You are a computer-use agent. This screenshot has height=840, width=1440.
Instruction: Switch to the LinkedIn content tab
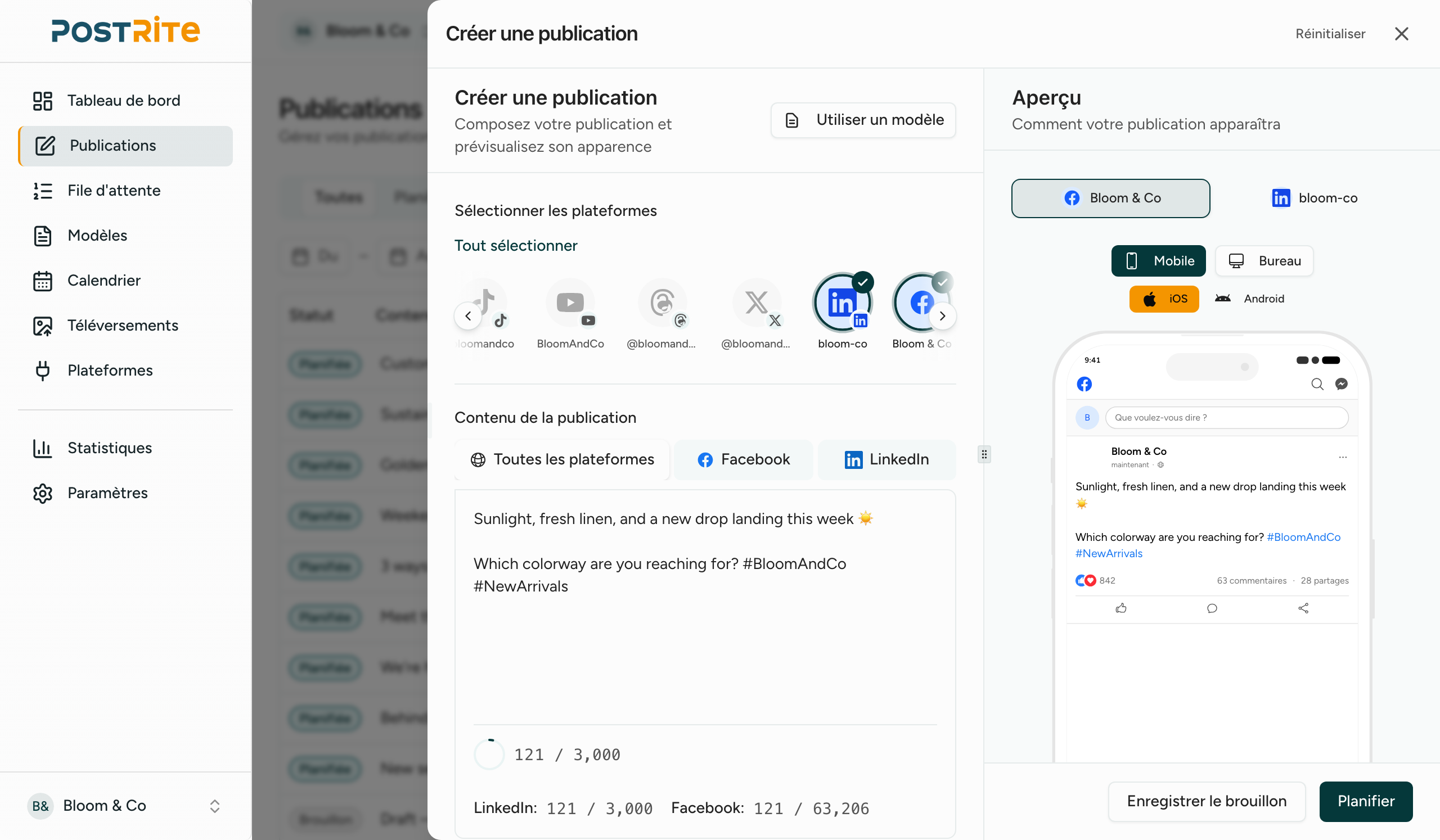[886, 460]
